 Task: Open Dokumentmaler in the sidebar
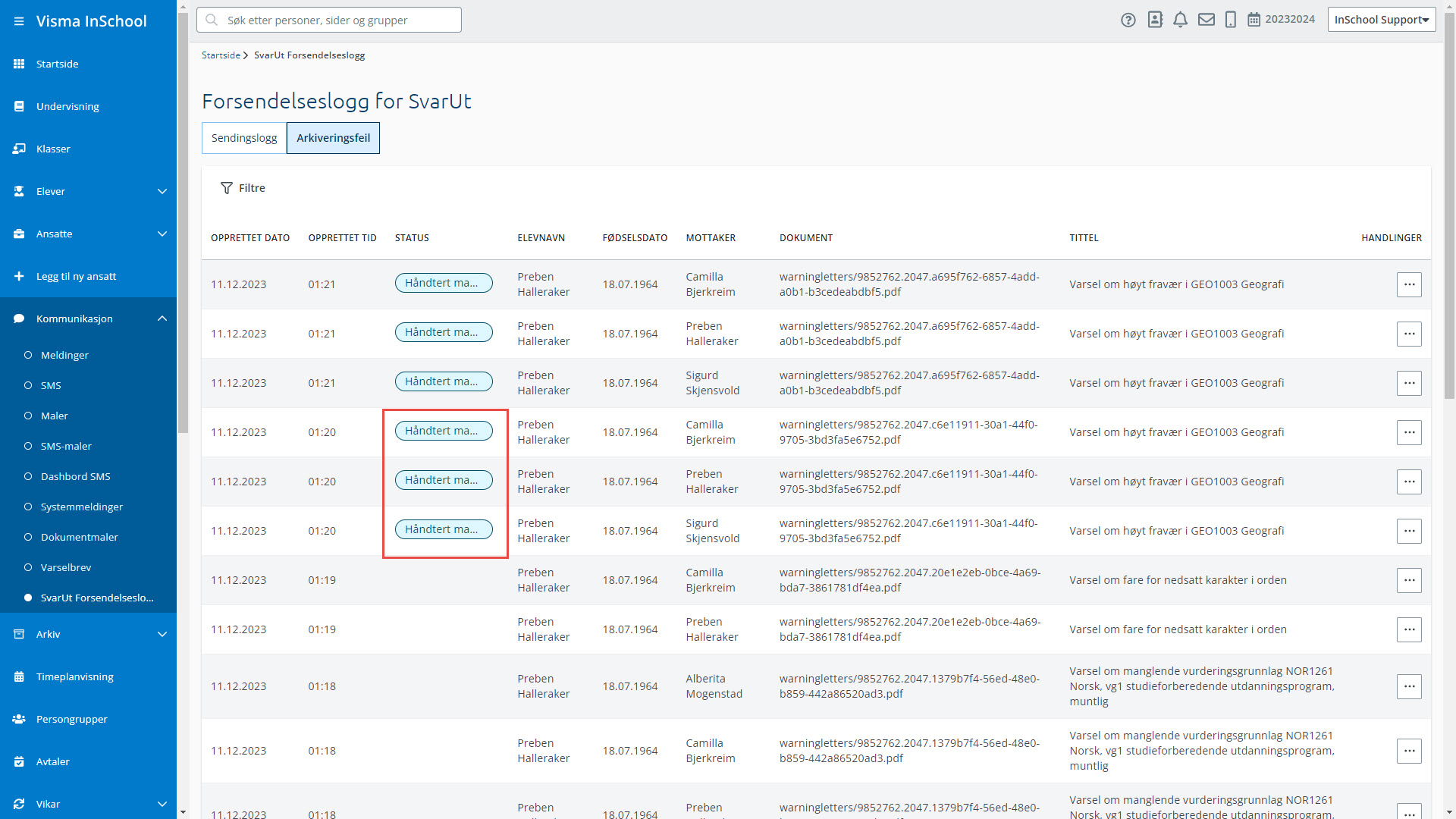(x=79, y=537)
